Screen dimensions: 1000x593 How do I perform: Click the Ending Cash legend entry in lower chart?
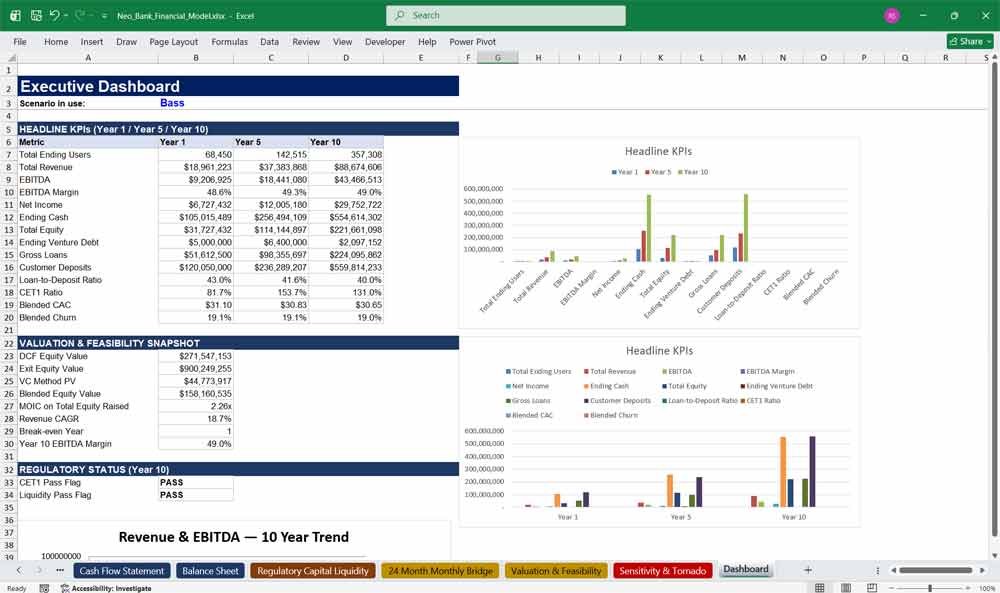(x=606, y=386)
